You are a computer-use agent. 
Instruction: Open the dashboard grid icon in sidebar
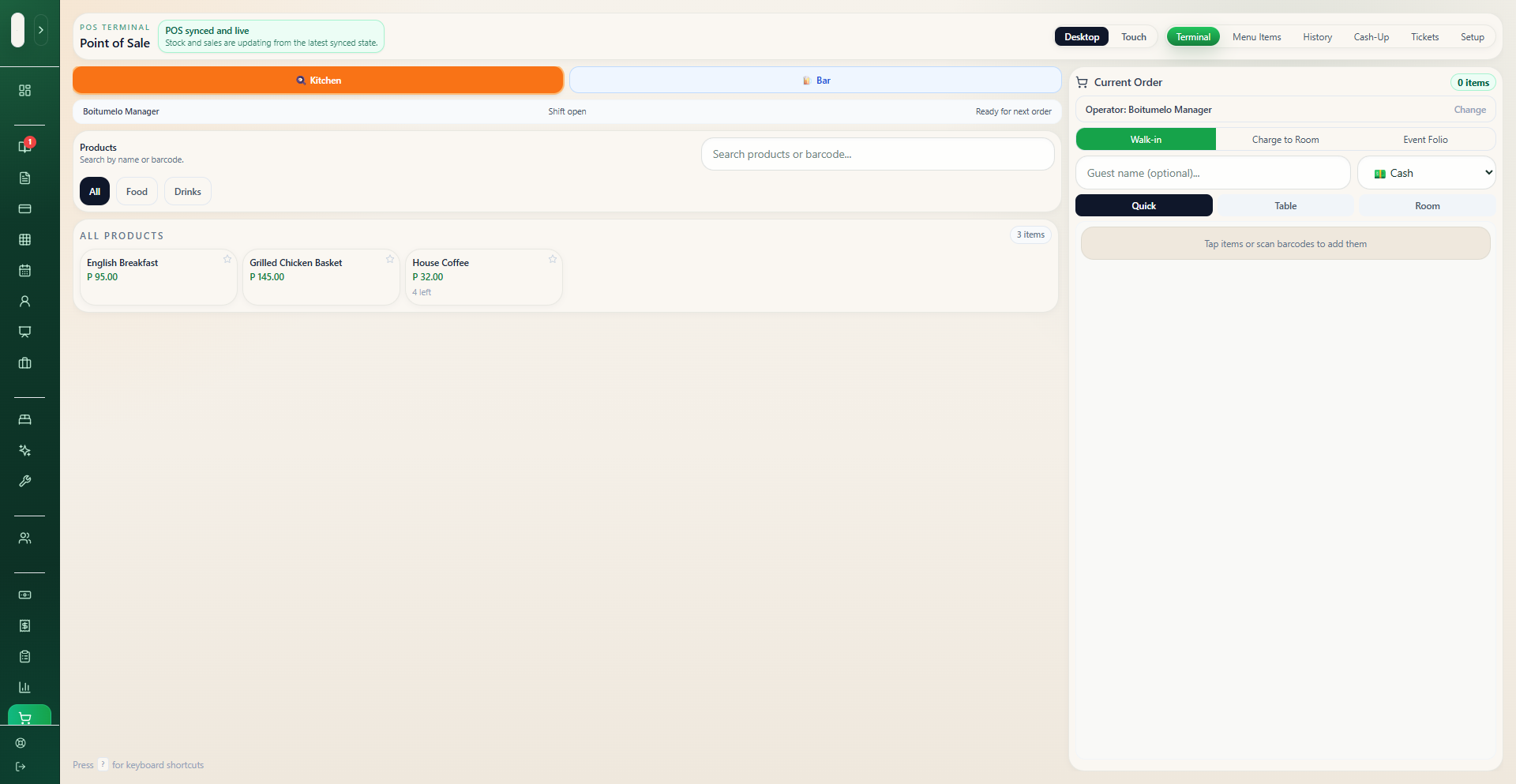tap(24, 91)
